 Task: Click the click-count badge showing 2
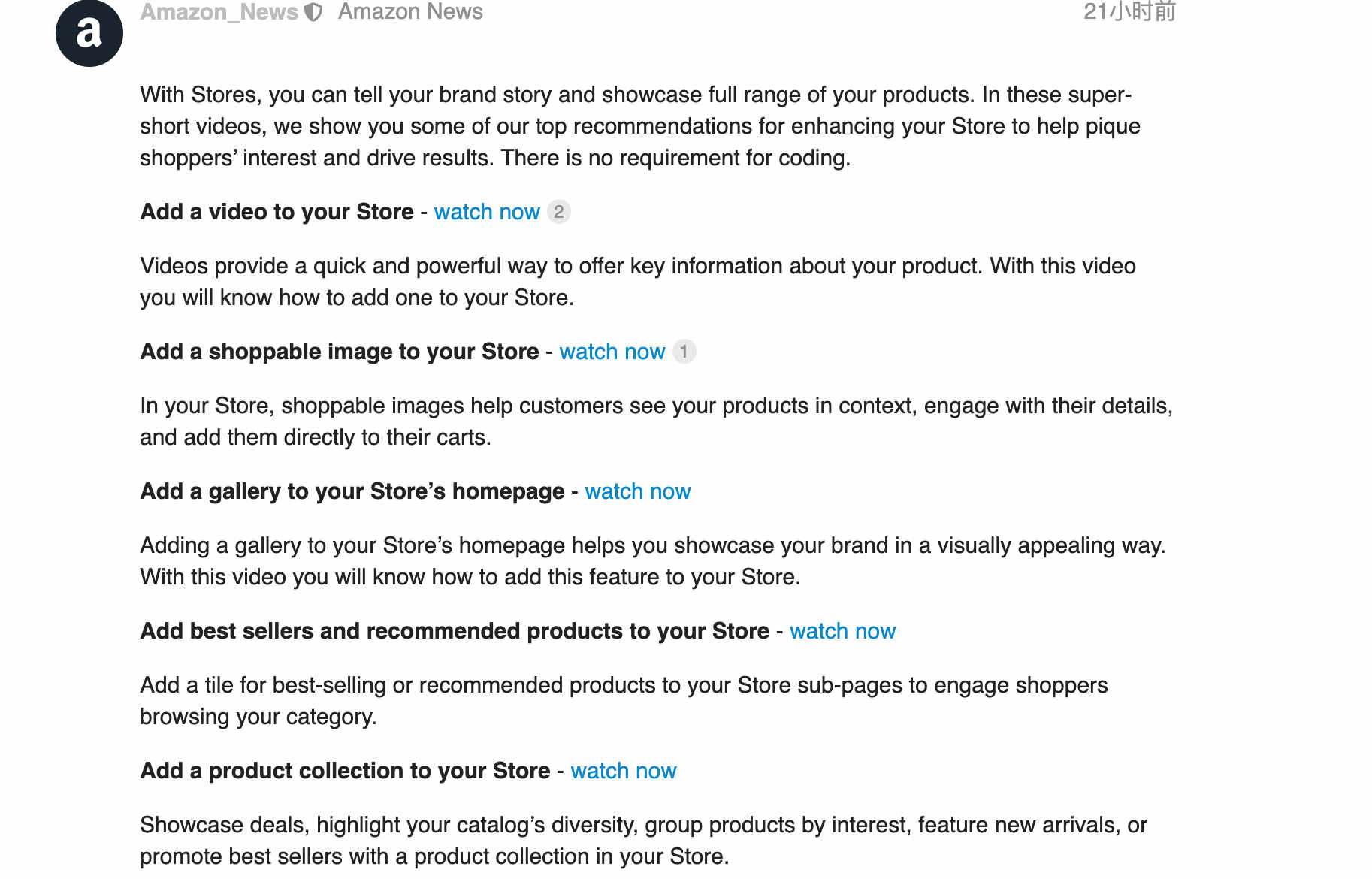(x=558, y=212)
